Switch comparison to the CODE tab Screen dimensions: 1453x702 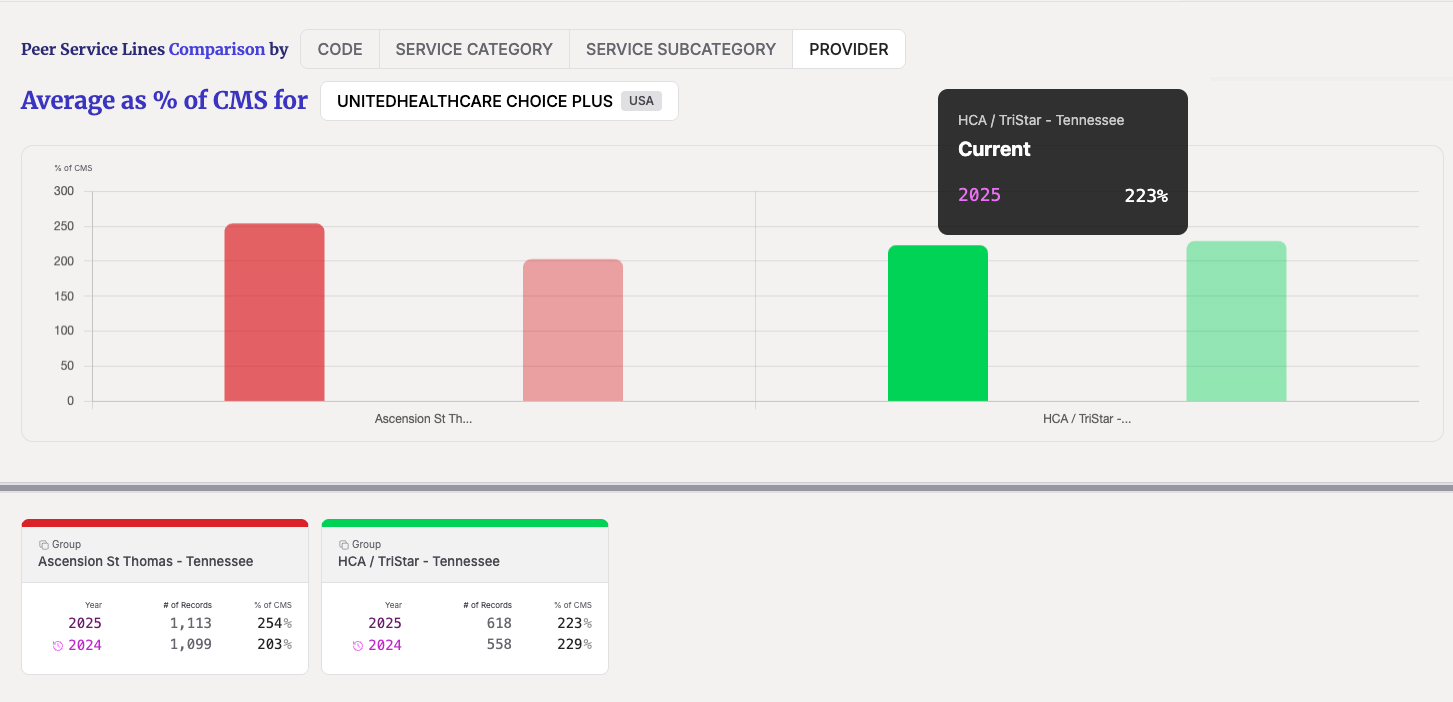click(340, 49)
